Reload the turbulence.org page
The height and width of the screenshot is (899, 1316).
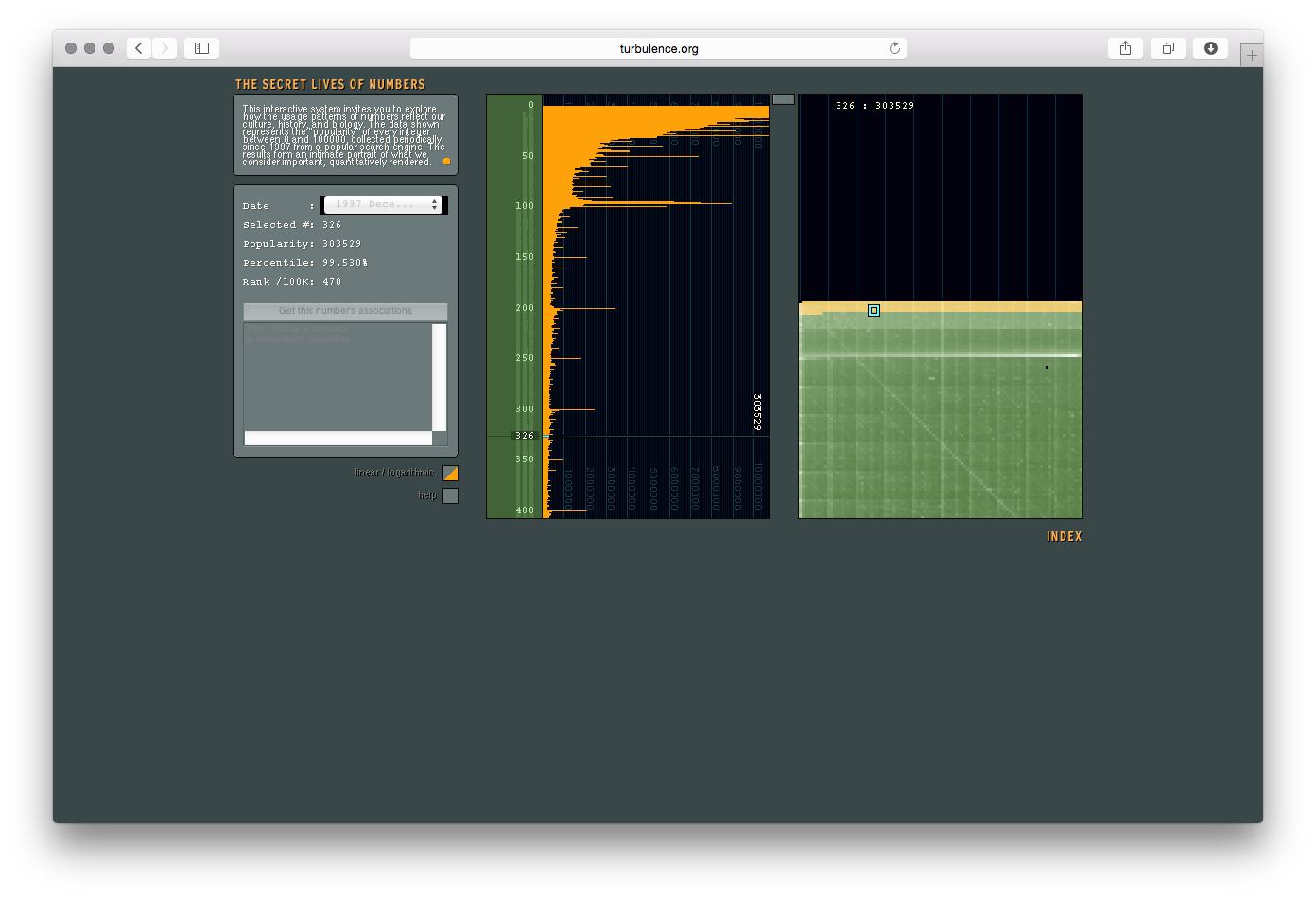point(893,48)
